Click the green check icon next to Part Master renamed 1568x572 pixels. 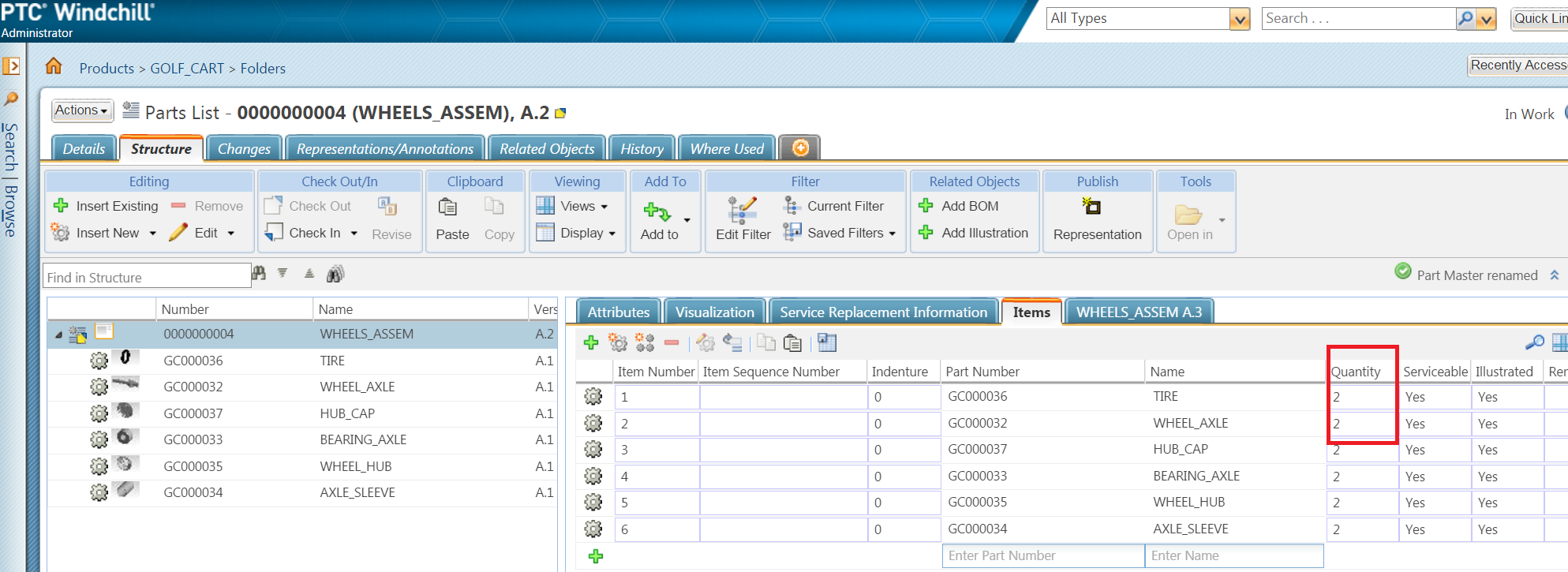click(x=1403, y=271)
